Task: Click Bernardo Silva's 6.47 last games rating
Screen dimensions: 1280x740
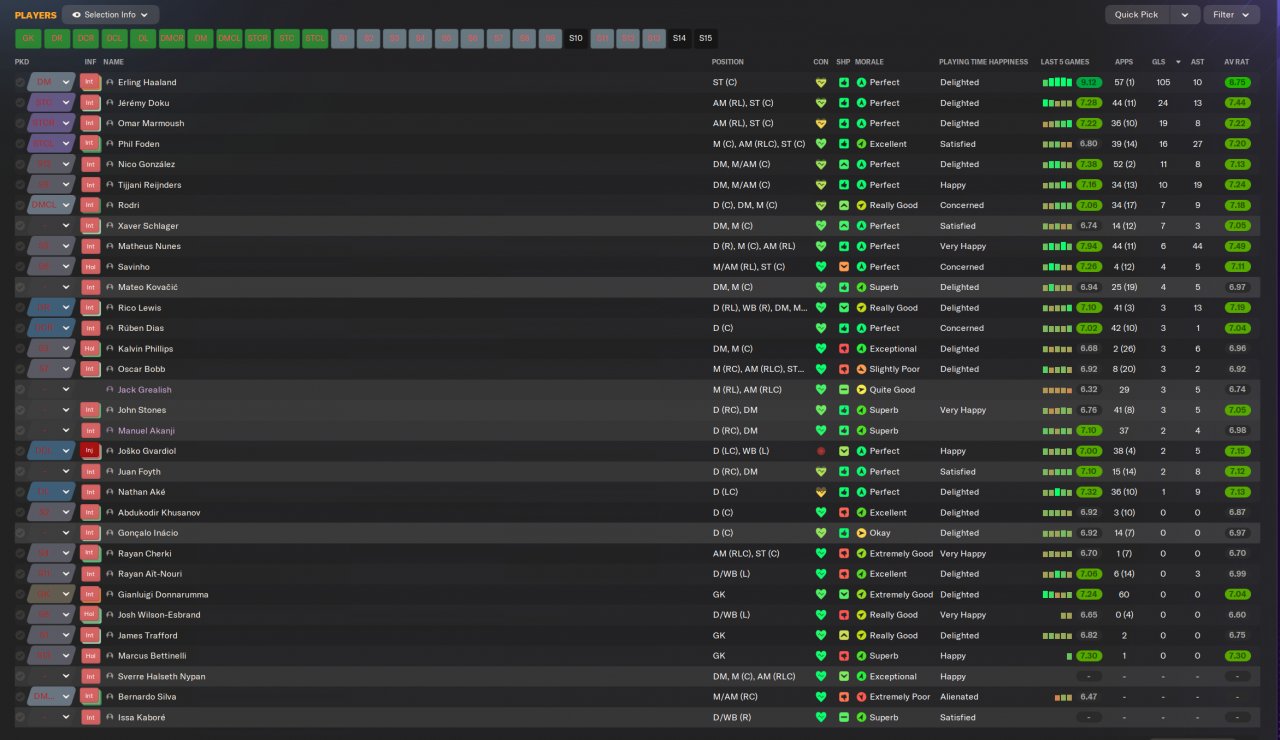Action: pos(1089,697)
